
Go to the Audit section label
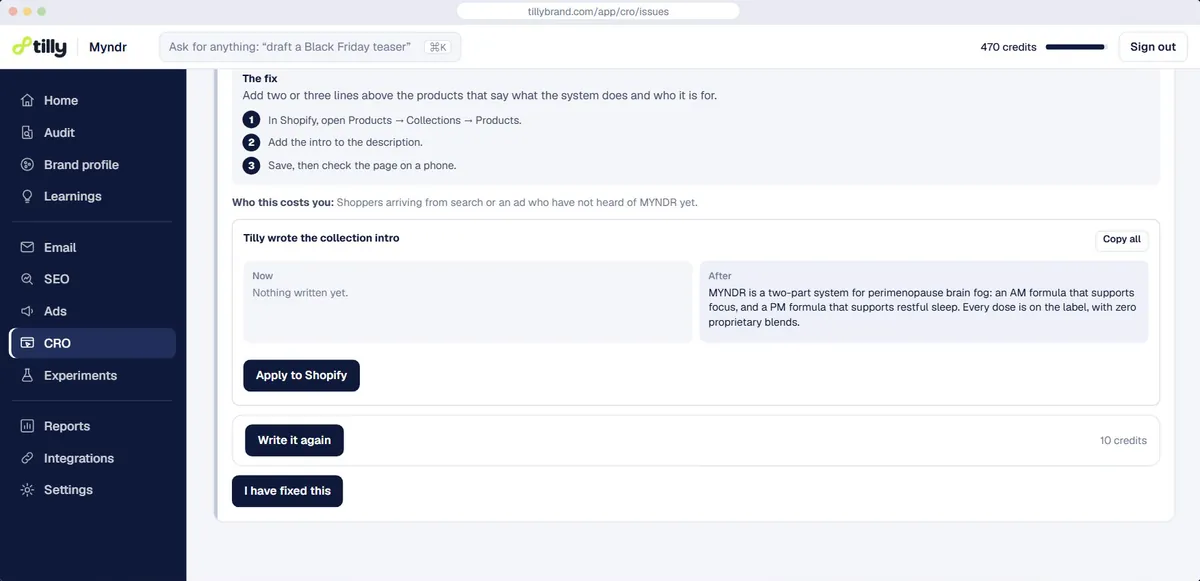tap(59, 132)
